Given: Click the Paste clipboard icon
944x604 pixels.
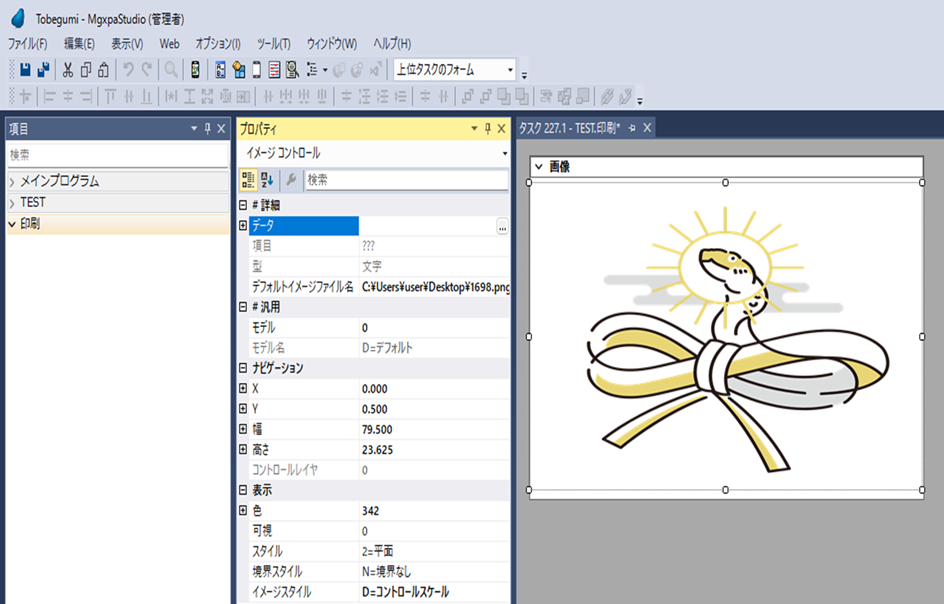Looking at the screenshot, I should pyautogui.click(x=103, y=70).
